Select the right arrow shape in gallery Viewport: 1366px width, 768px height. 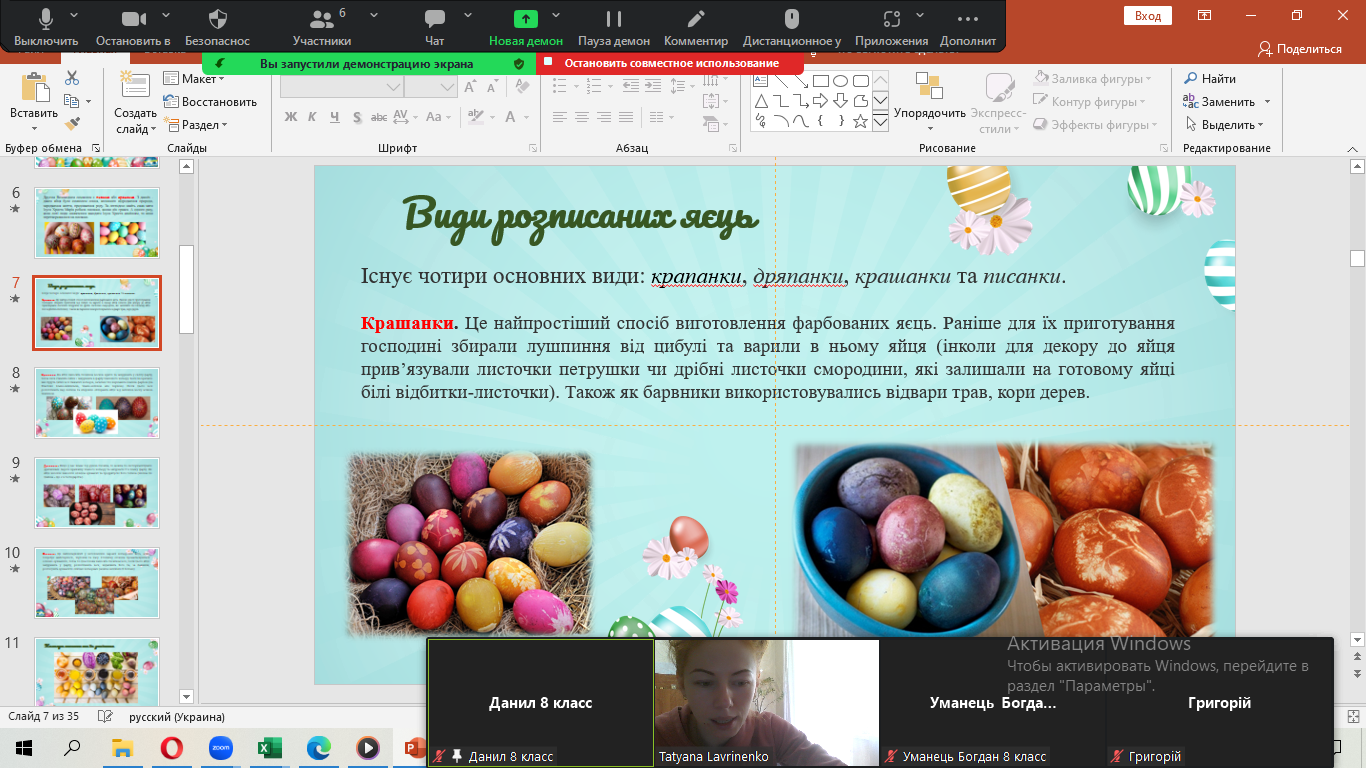click(x=820, y=101)
